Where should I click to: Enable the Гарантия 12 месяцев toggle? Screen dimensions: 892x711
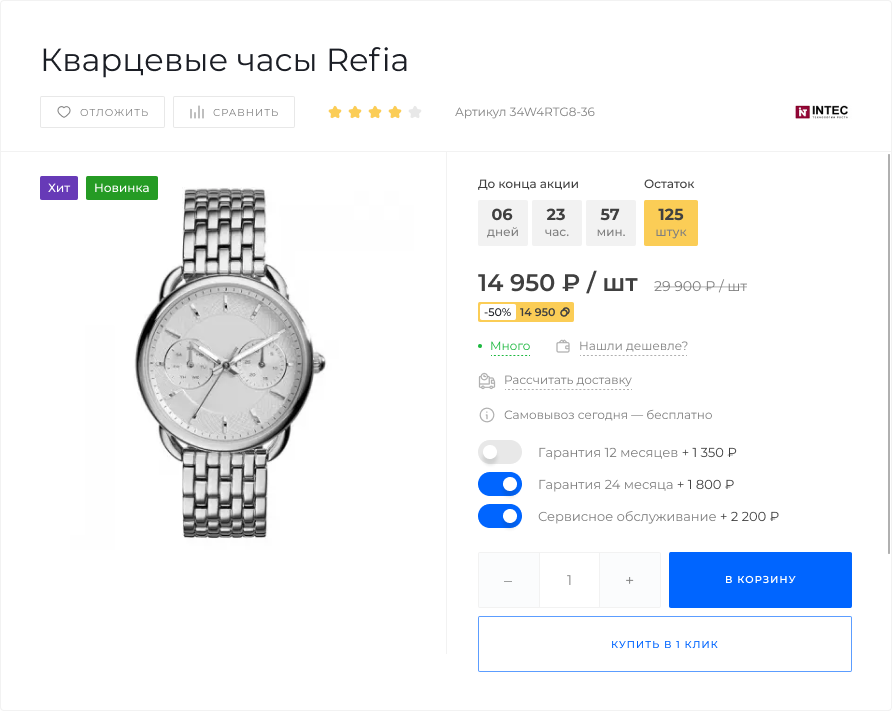(500, 452)
